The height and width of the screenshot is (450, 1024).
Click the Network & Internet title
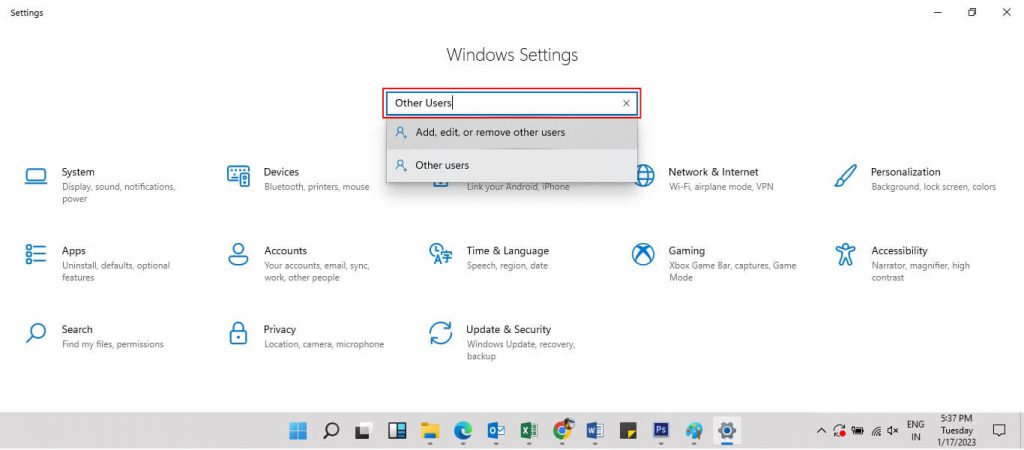pyautogui.click(x=713, y=172)
